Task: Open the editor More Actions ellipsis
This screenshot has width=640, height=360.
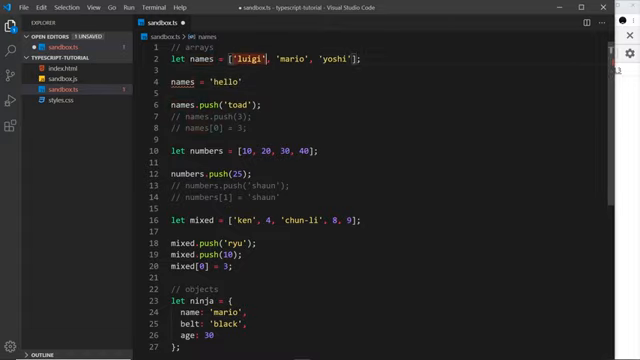Action: (602, 23)
